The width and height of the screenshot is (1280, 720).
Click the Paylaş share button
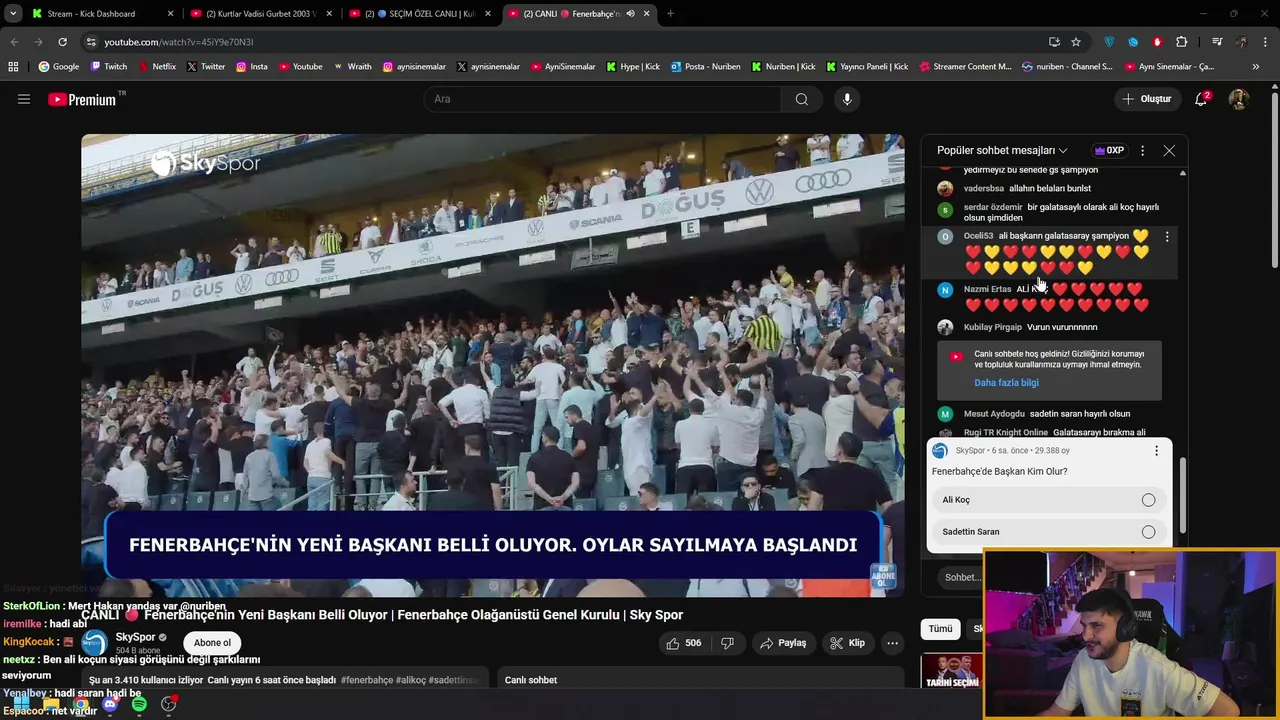point(783,643)
